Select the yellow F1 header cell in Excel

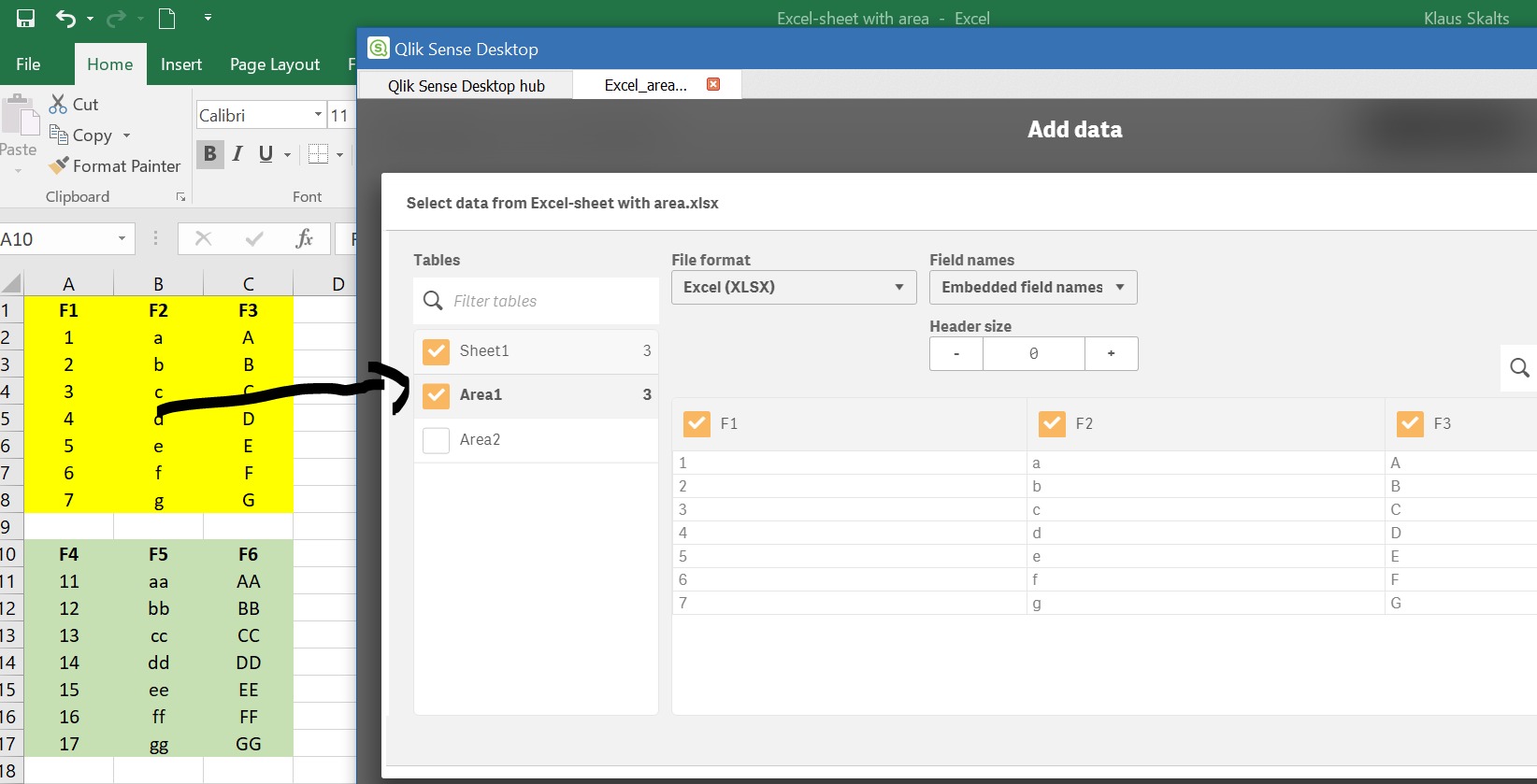coord(68,310)
